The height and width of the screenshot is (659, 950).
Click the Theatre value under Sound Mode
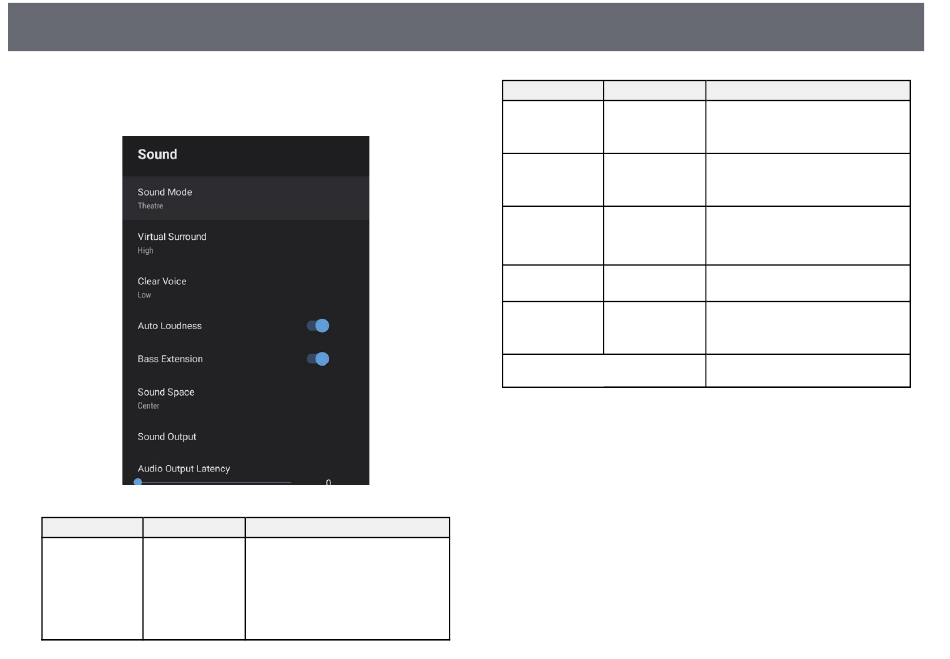coord(150,206)
